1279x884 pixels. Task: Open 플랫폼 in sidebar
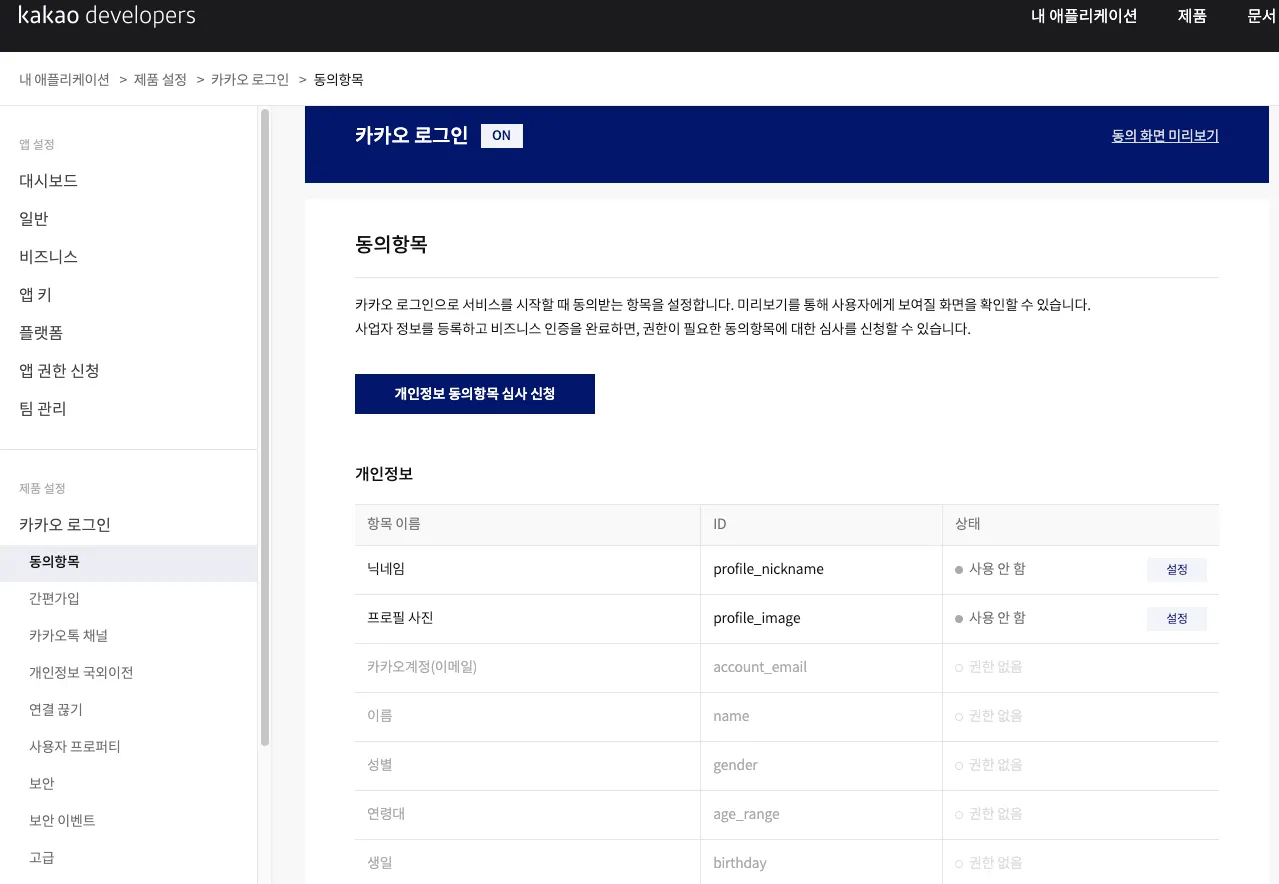(x=41, y=333)
